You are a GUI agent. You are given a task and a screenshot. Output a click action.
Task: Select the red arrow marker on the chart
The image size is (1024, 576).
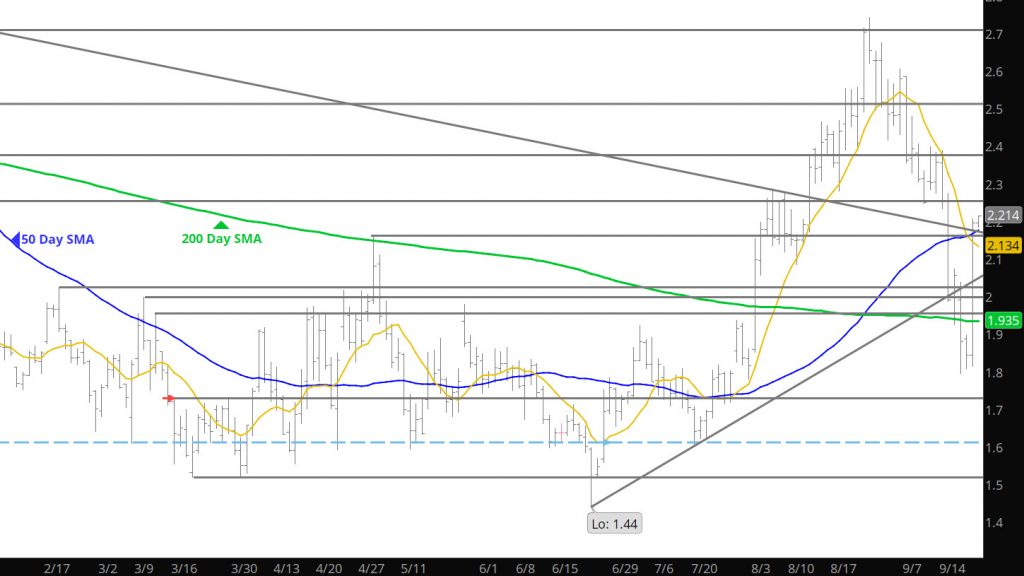169,398
